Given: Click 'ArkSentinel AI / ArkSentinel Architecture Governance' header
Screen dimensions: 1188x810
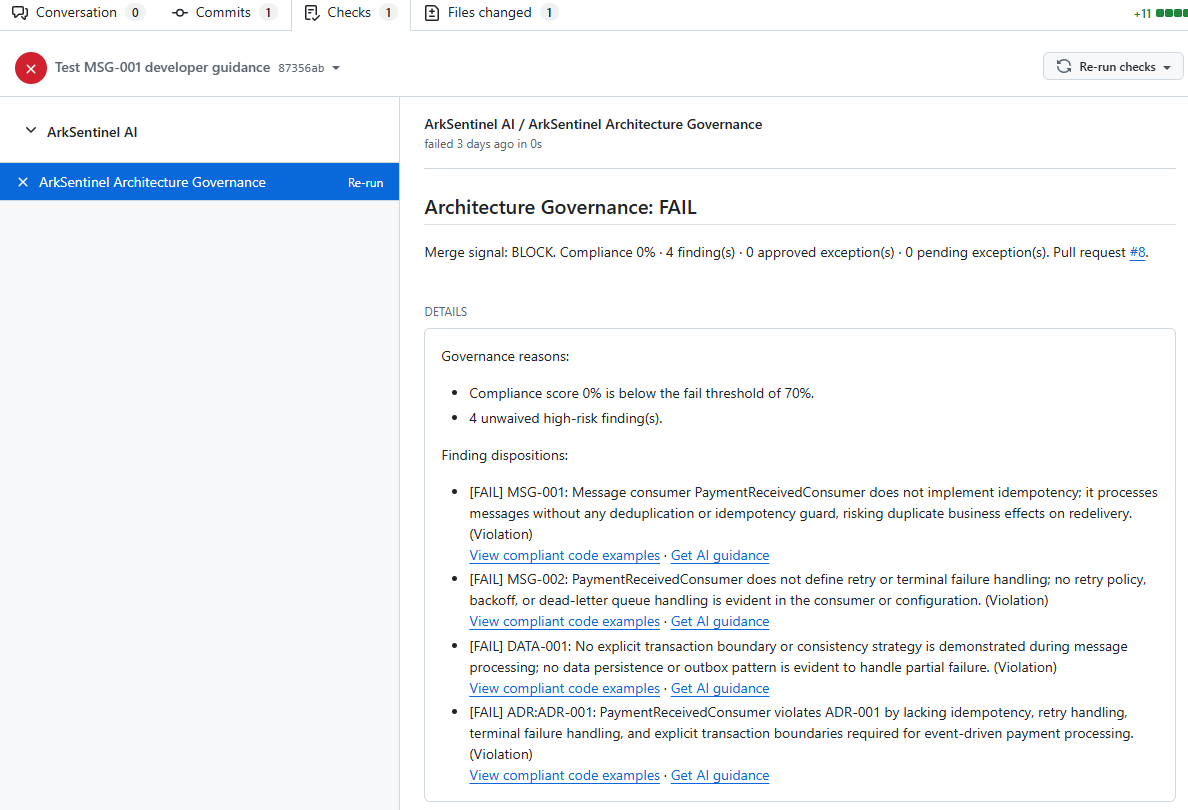Looking at the screenshot, I should point(593,124).
